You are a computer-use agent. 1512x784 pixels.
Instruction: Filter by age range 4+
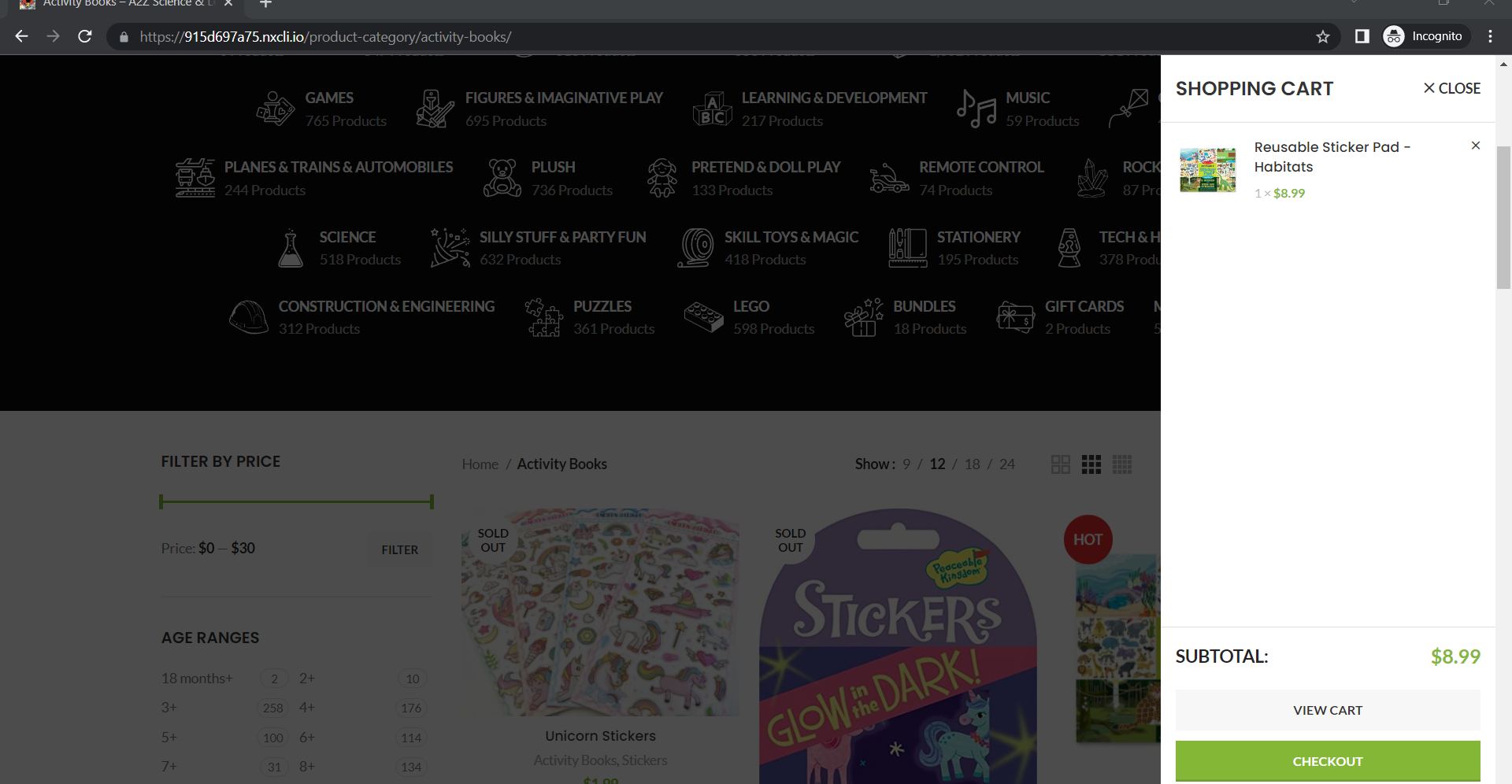point(307,708)
